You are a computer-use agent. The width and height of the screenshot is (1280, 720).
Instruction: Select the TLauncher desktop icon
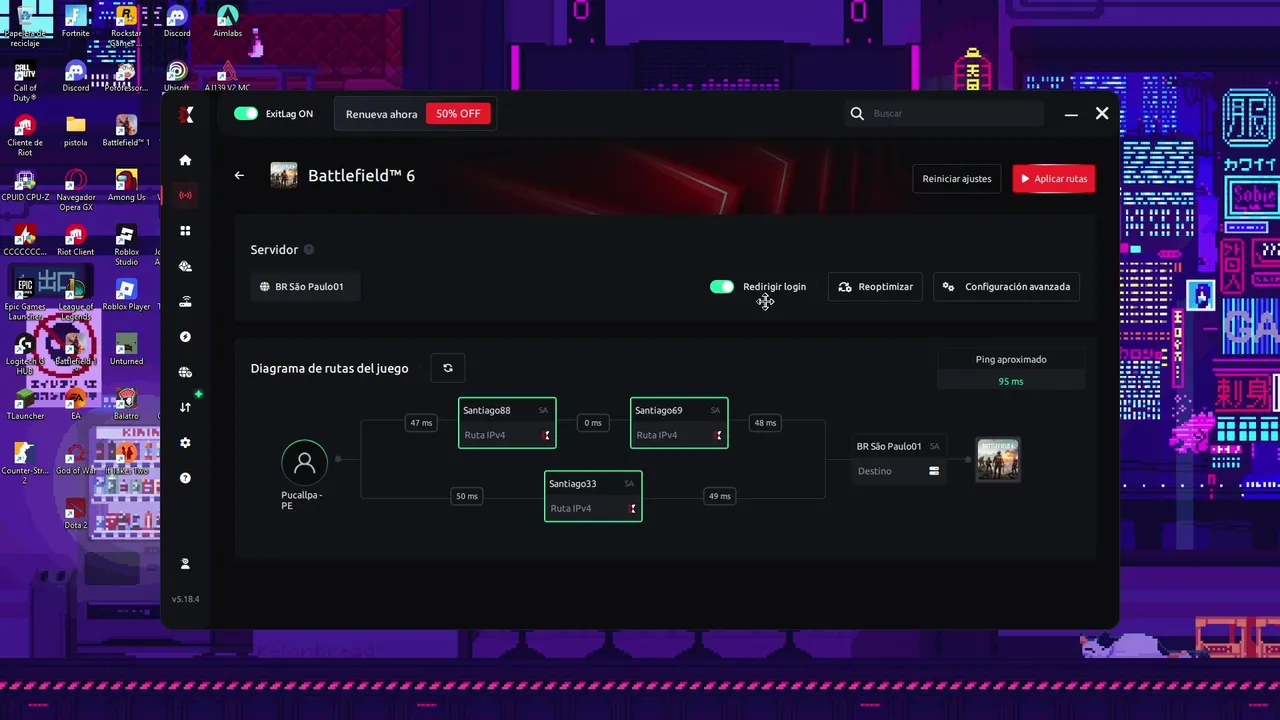tap(25, 405)
